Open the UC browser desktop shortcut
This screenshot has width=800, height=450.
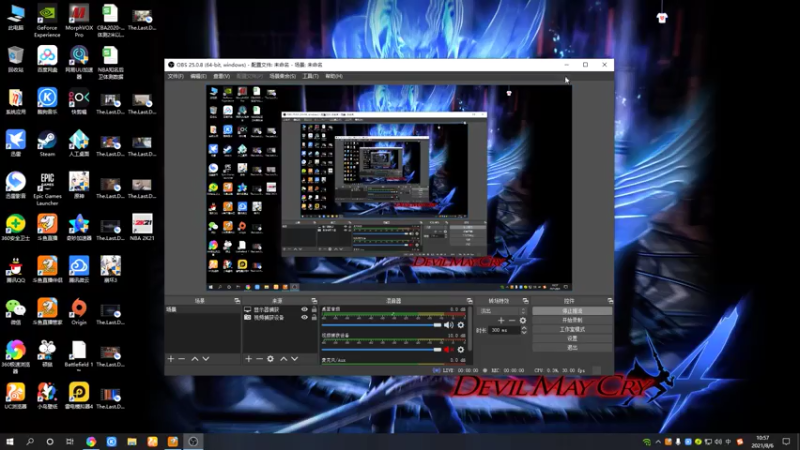point(16,396)
